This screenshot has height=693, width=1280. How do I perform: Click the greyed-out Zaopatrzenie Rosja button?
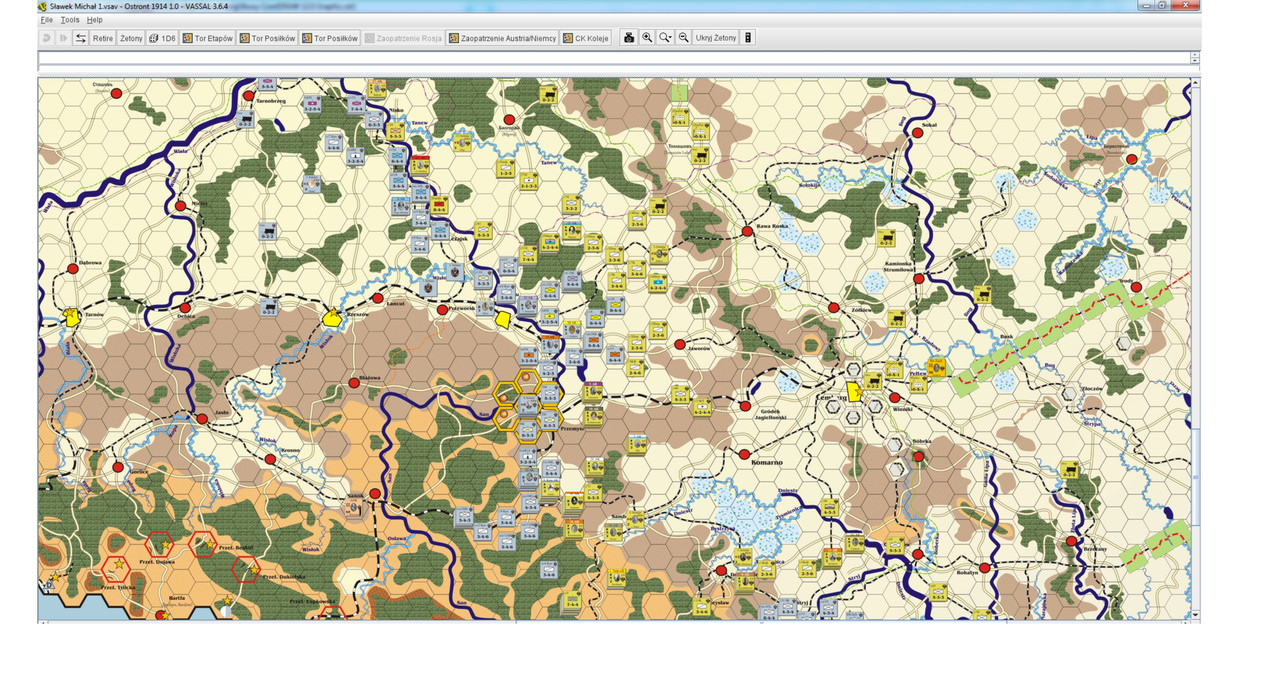click(403, 38)
